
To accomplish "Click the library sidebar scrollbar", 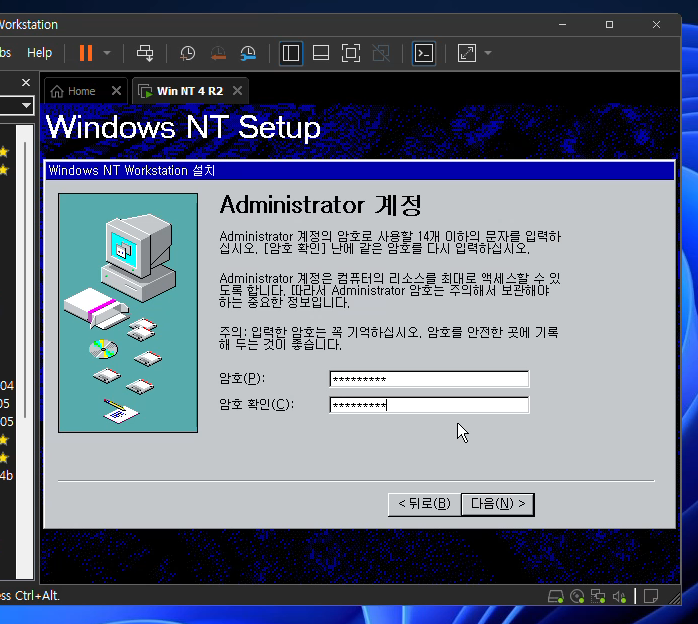I will pos(25,280).
